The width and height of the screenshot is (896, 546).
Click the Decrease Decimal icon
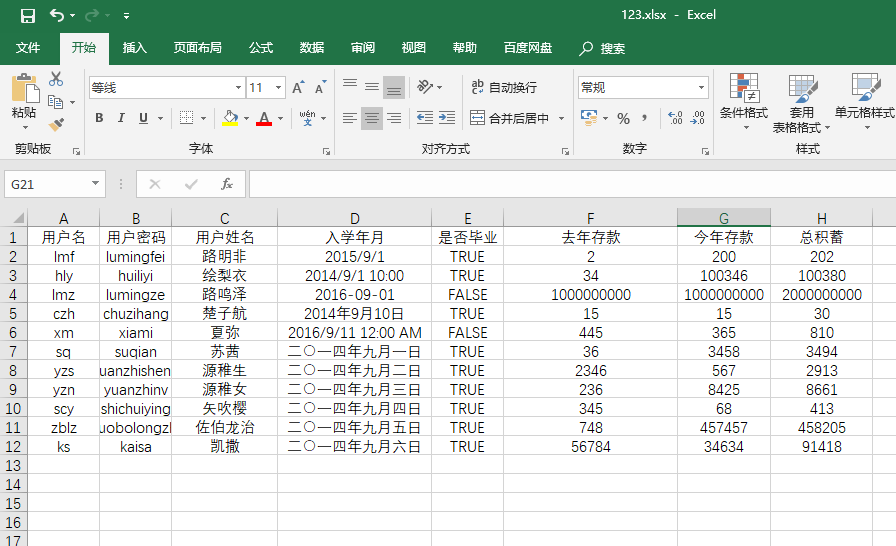(x=698, y=118)
